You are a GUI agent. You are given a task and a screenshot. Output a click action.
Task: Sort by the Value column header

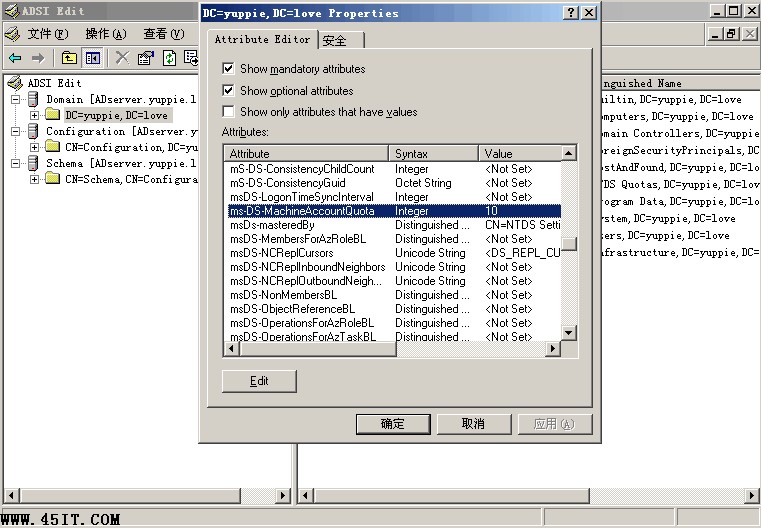(520, 154)
